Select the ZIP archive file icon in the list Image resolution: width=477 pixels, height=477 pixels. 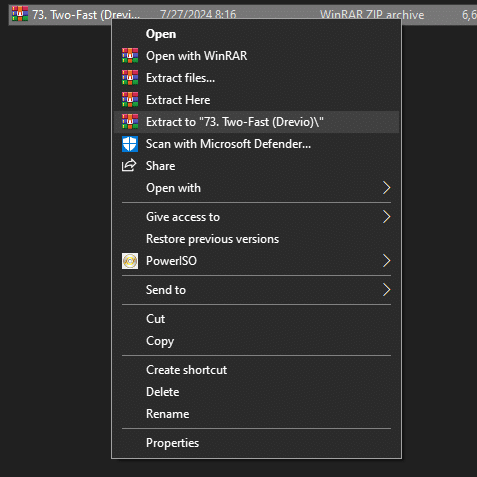click(x=20, y=14)
